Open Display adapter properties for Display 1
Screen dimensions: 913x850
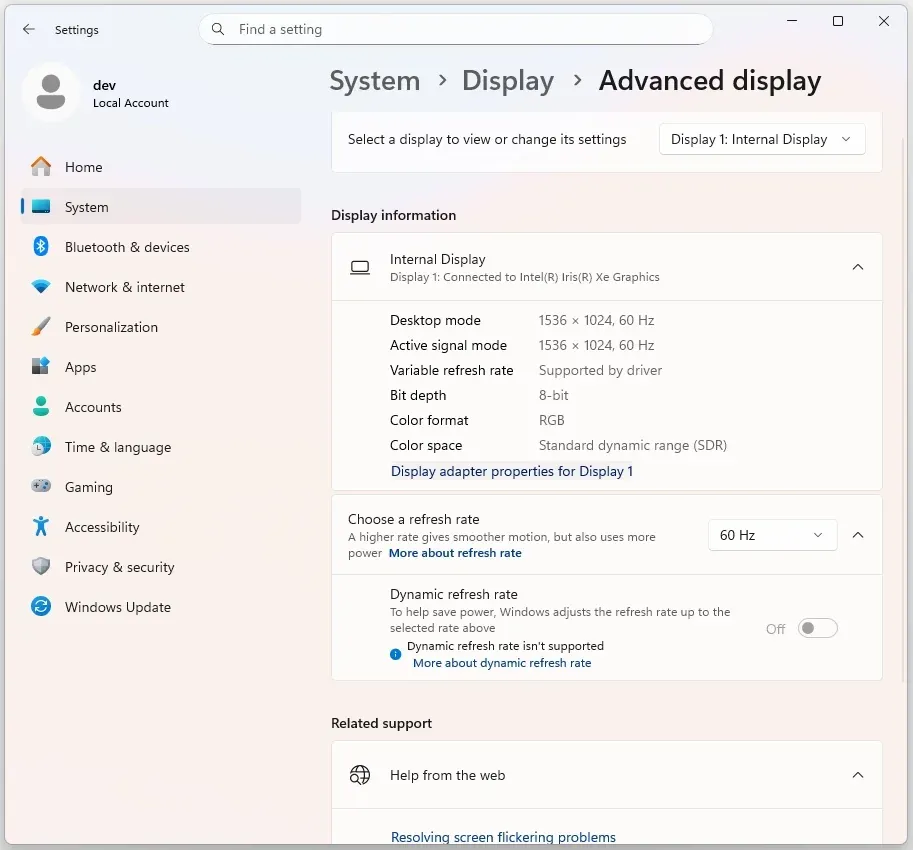coord(511,471)
